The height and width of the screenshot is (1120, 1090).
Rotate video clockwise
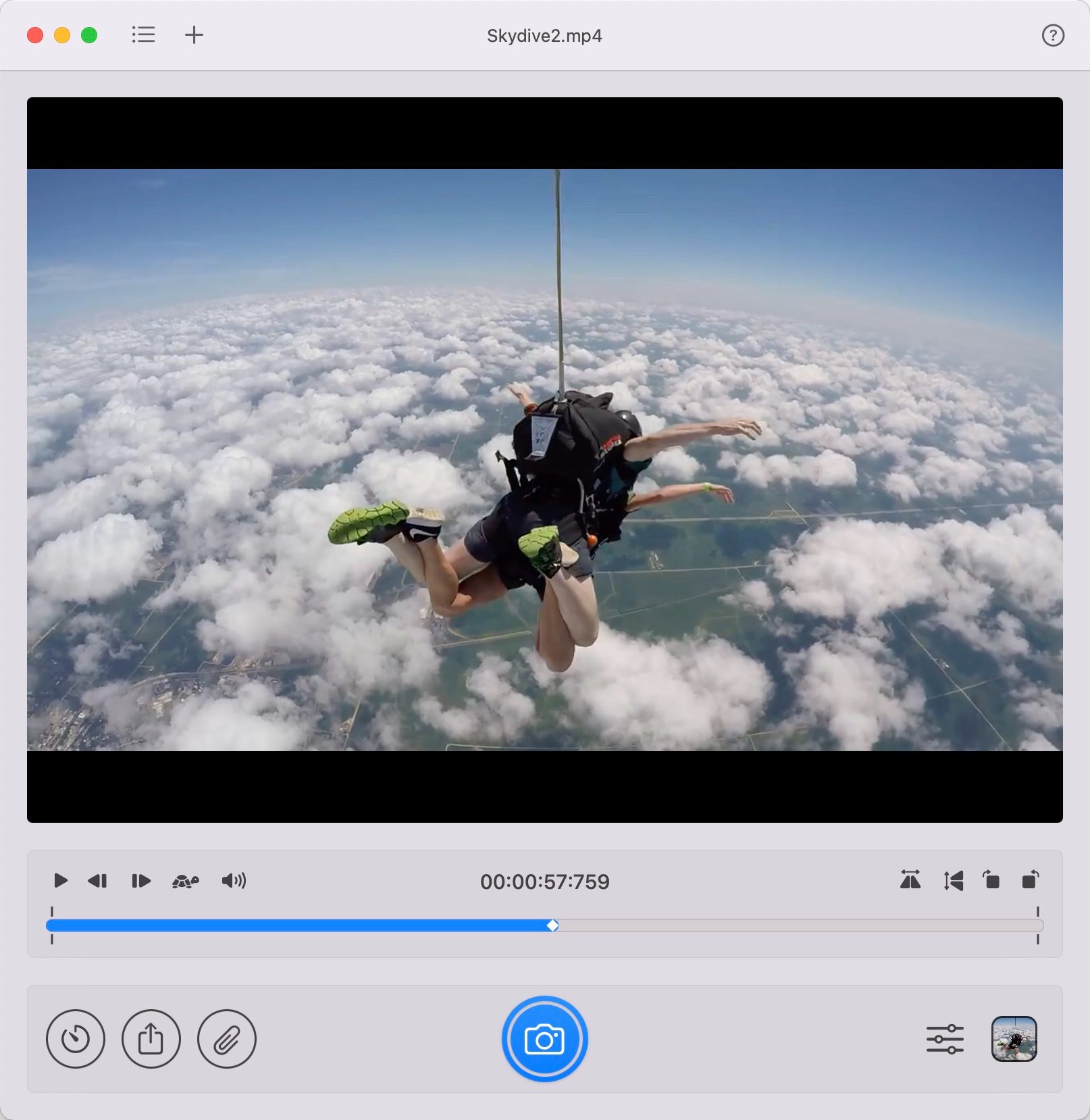[x=1030, y=880]
